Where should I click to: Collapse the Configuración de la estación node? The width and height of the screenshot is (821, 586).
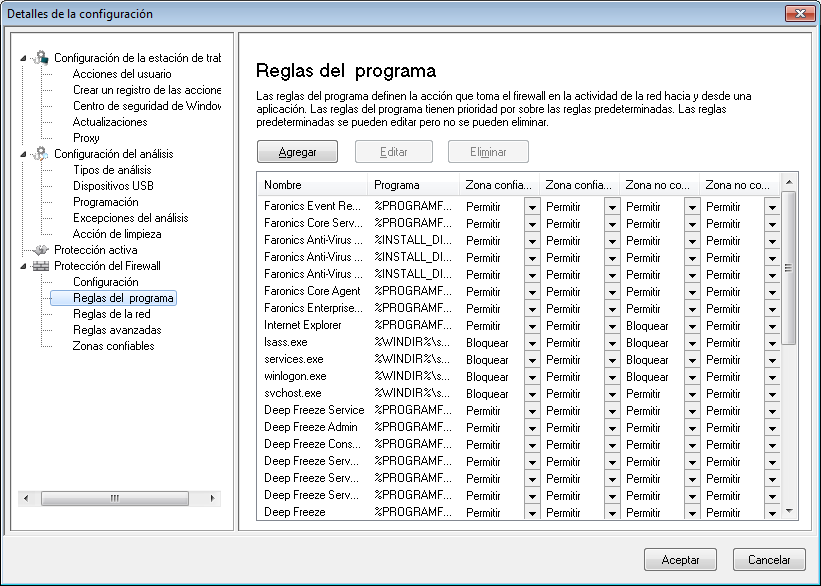(x=23, y=58)
